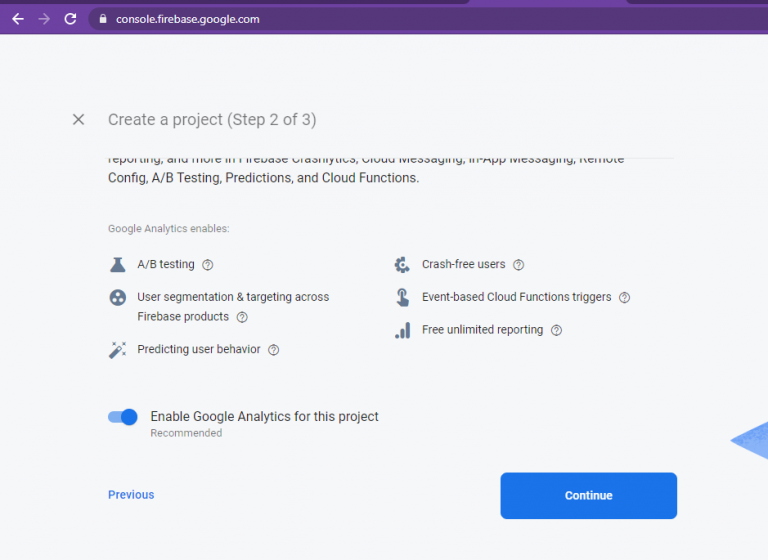
Task: Click the 'A/B testing' text
Action: [x=166, y=265]
